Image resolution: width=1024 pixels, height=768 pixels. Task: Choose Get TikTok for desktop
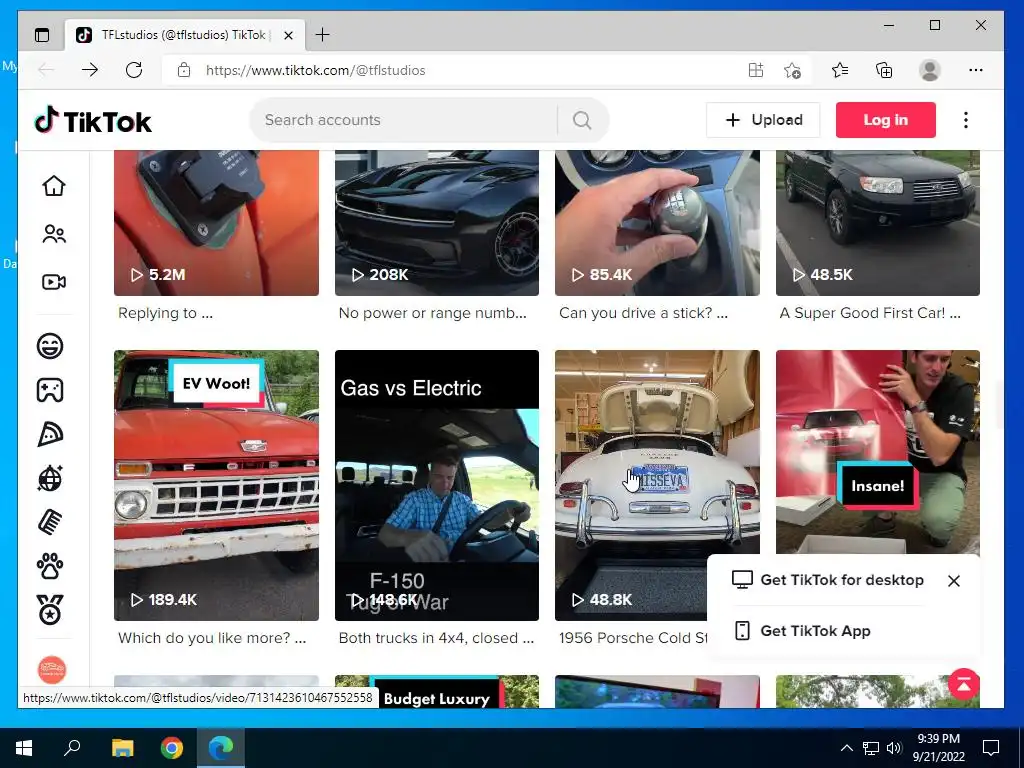point(828,580)
